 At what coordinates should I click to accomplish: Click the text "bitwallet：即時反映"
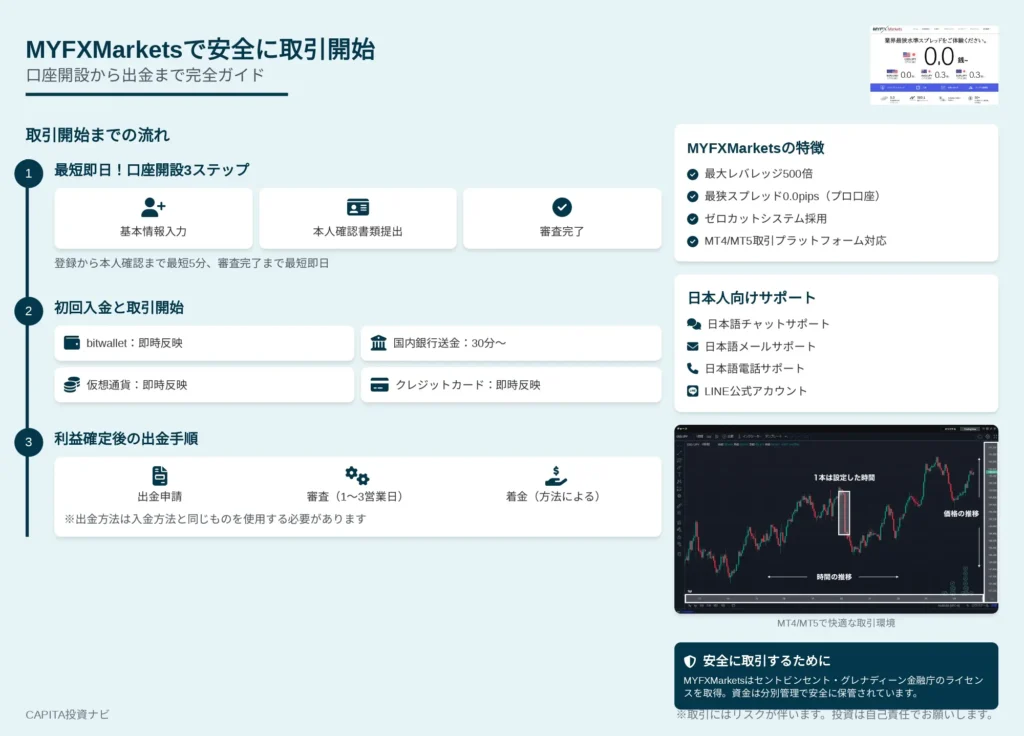point(135,343)
